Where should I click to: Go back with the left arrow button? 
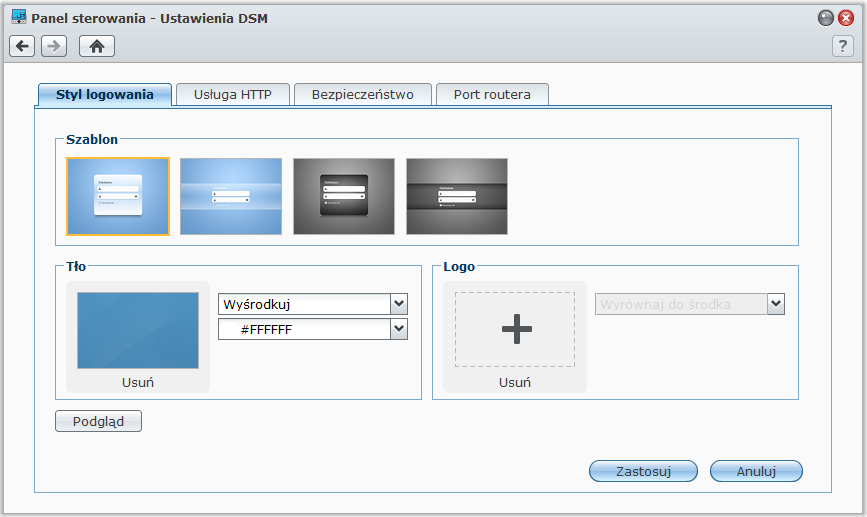(x=22, y=46)
